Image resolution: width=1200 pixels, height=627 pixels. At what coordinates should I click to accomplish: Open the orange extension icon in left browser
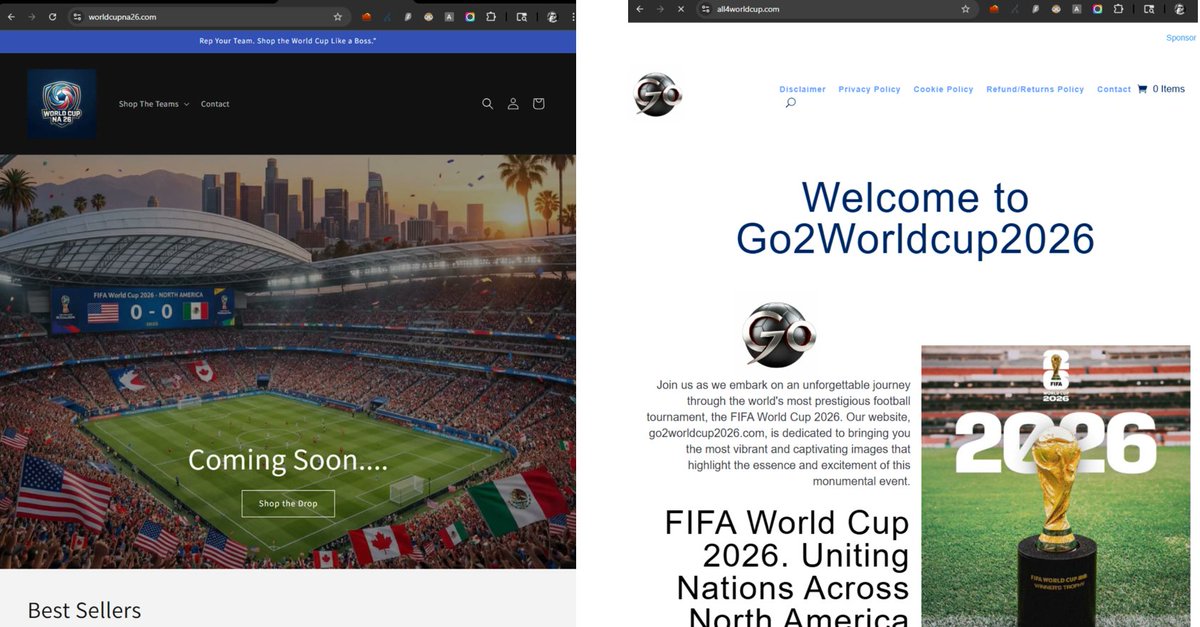tap(366, 17)
